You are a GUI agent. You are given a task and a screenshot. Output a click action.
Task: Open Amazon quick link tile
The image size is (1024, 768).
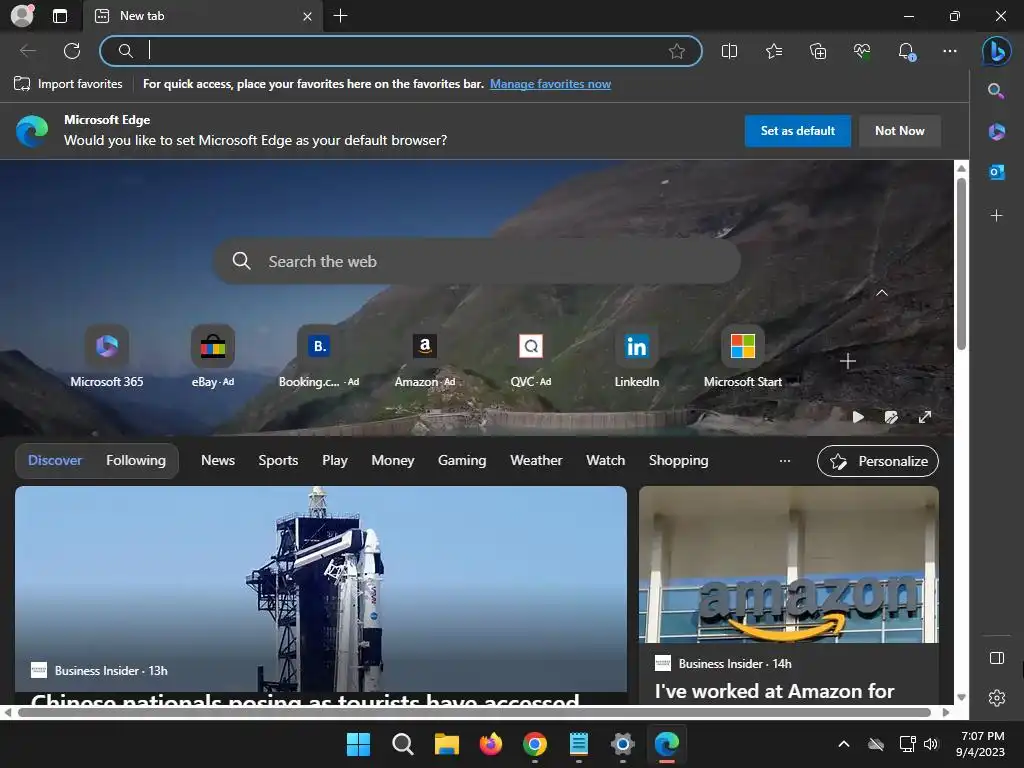point(425,357)
